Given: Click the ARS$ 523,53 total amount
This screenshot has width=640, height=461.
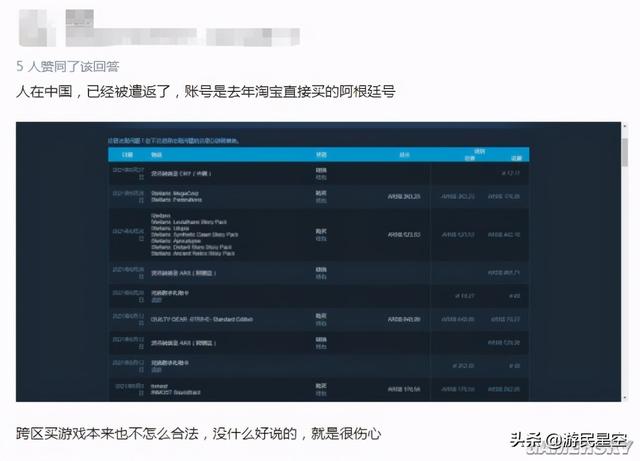Looking at the screenshot, I should 404,234.
